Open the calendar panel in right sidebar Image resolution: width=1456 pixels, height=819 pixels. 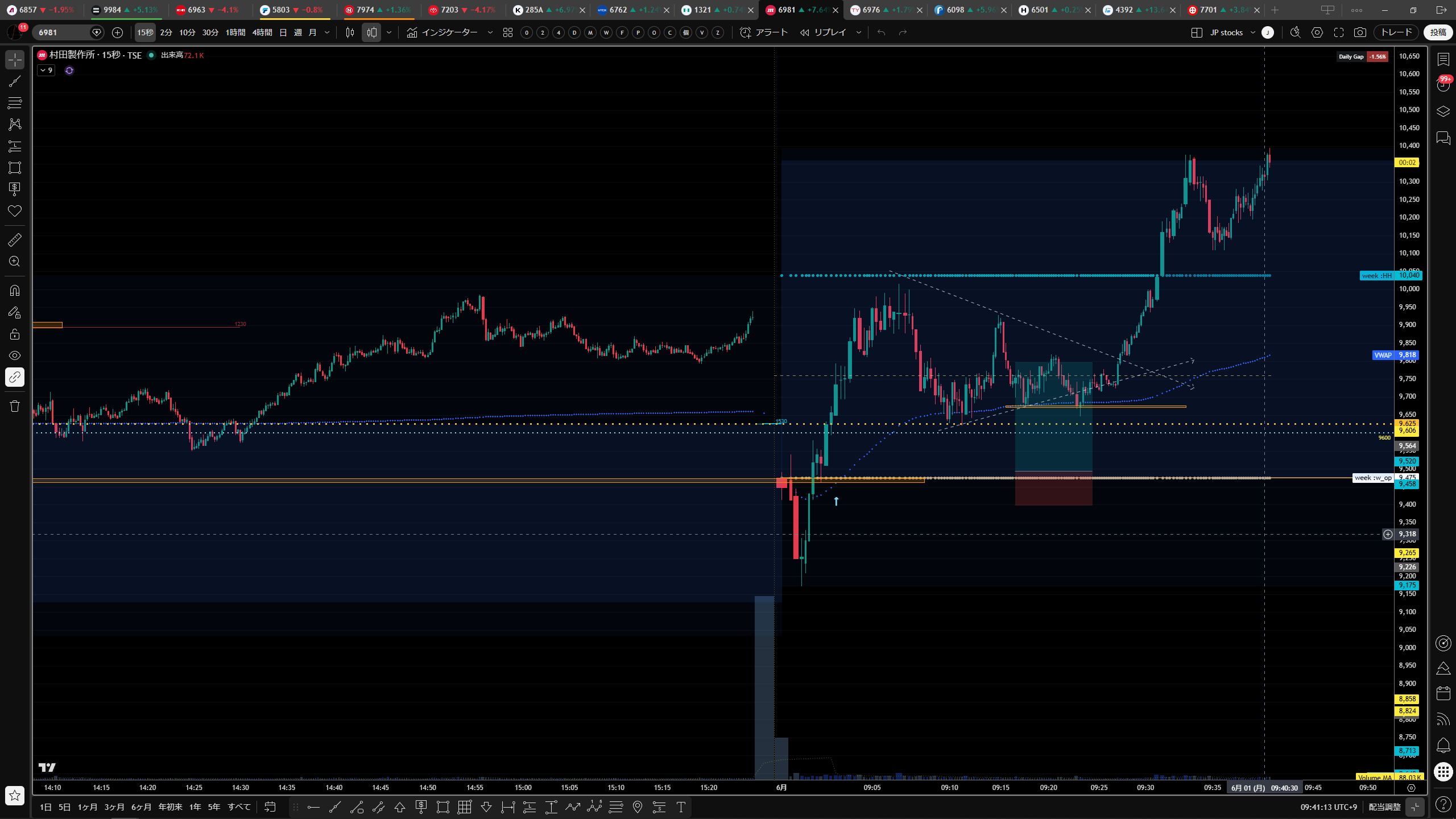(x=1443, y=693)
